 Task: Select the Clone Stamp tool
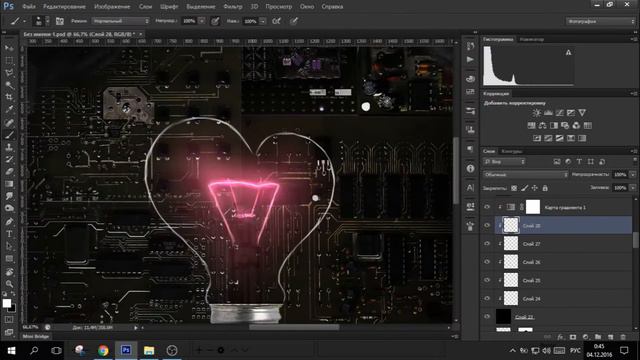coord(9,147)
